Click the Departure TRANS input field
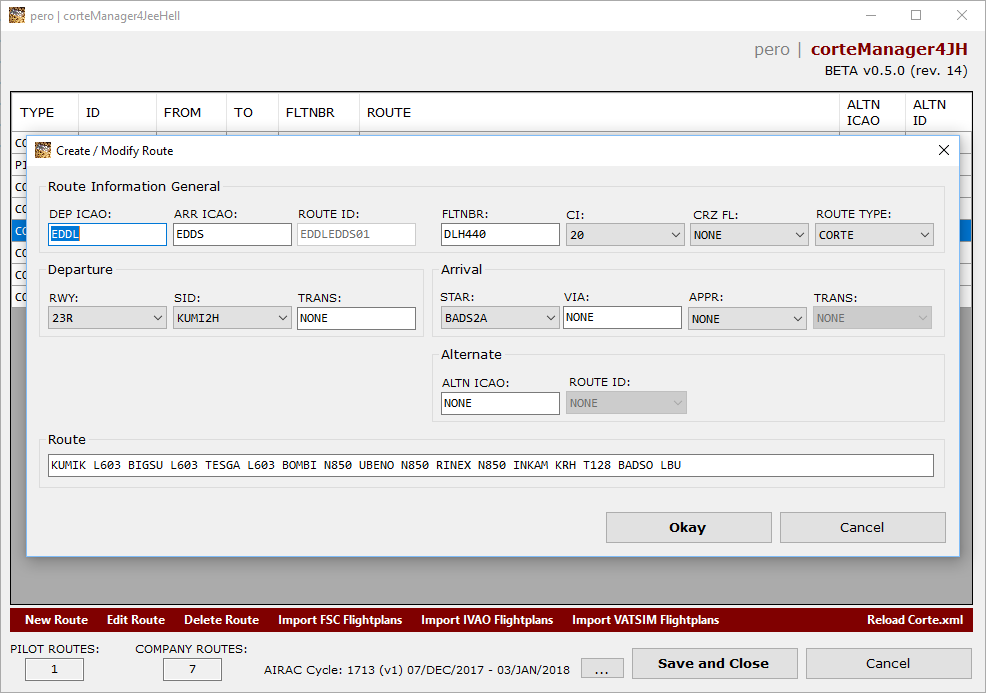 357,318
